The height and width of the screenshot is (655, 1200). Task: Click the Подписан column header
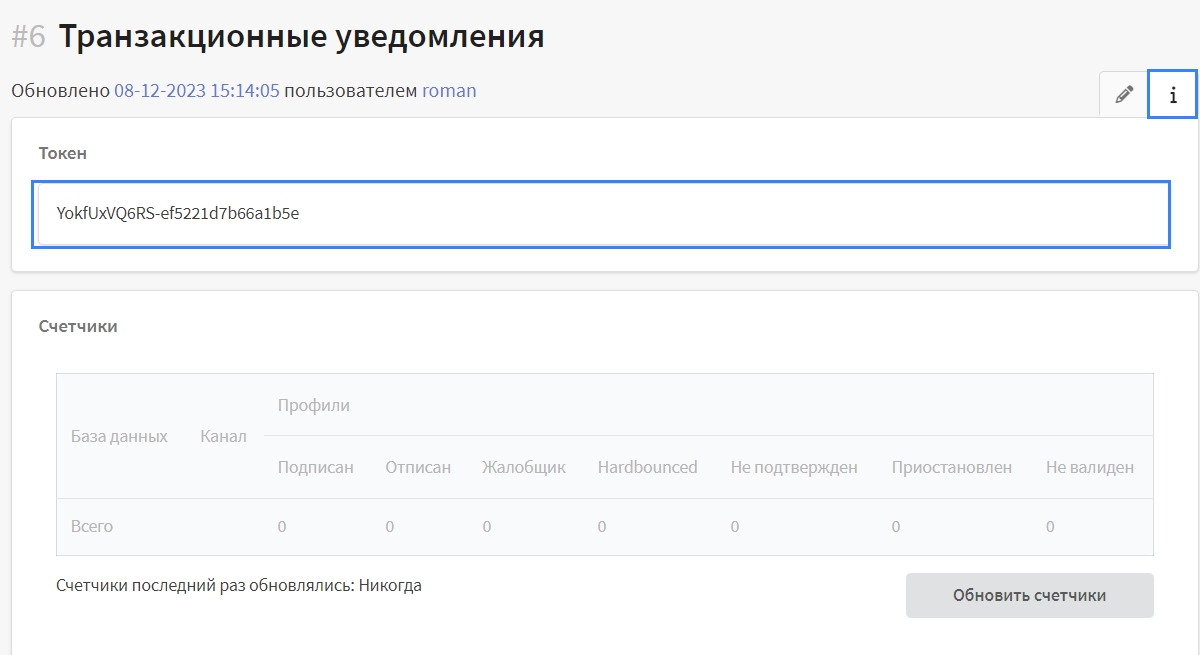(x=315, y=467)
